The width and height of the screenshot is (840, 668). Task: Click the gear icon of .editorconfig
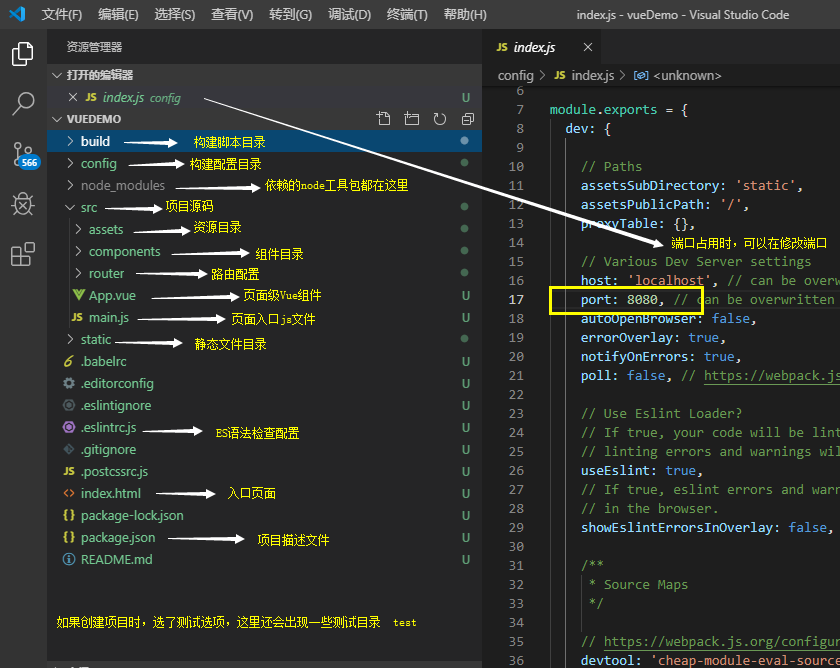(x=69, y=383)
